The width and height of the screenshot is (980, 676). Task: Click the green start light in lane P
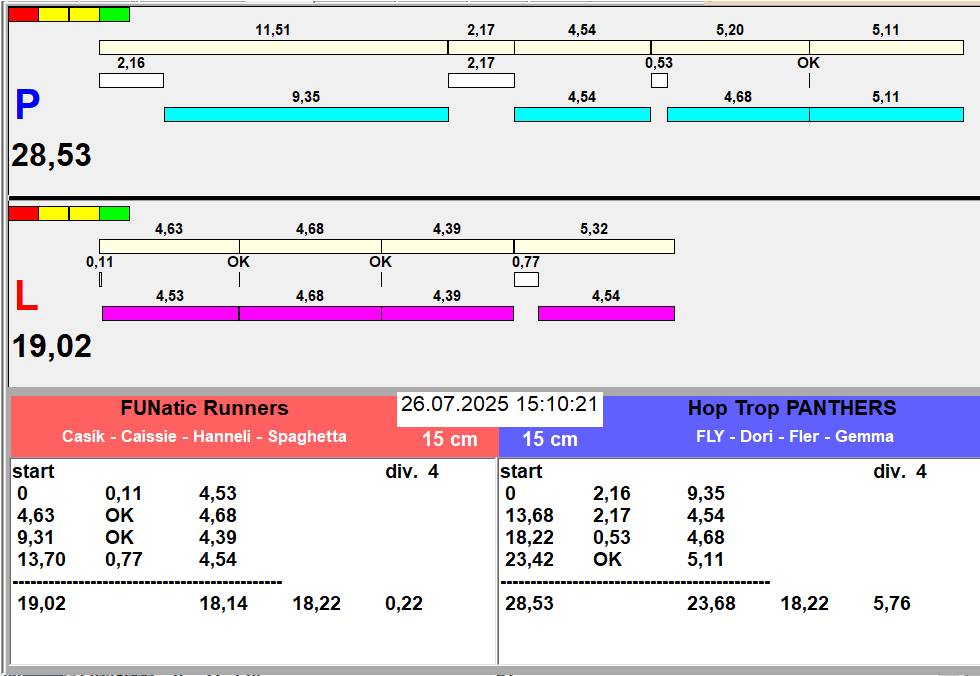point(114,14)
